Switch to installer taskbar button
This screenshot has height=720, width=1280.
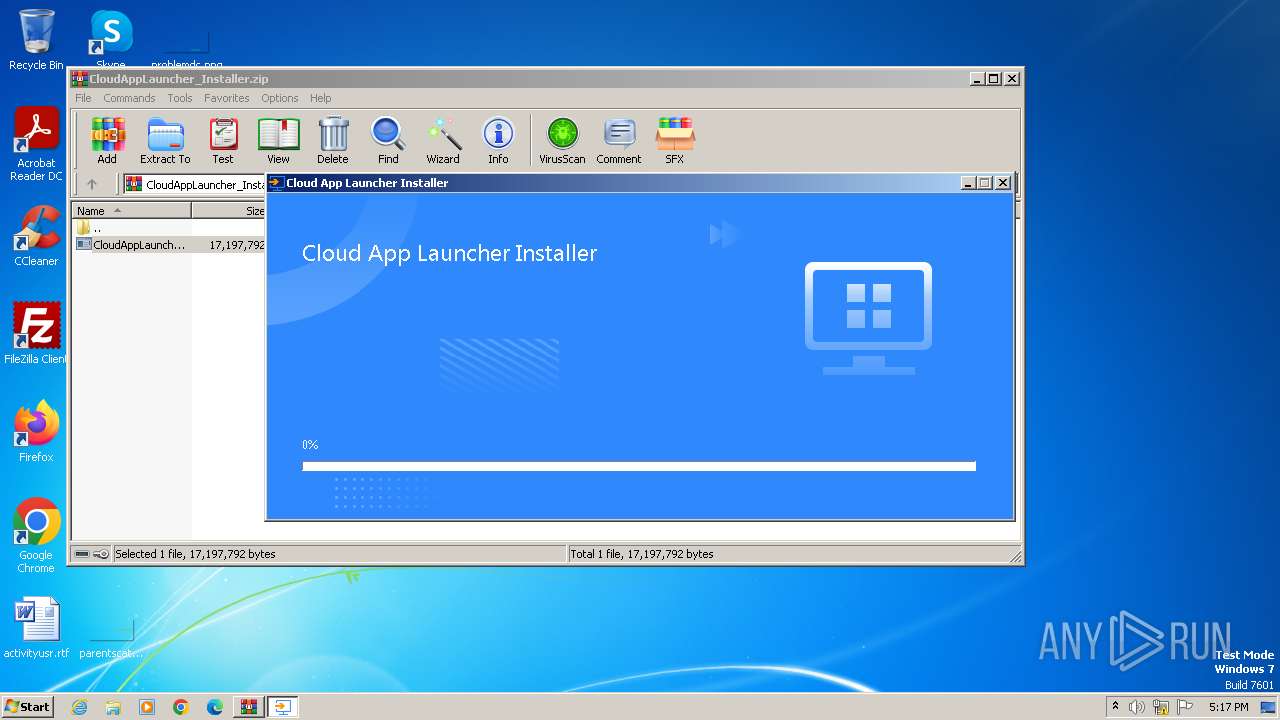pyautogui.click(x=282, y=707)
